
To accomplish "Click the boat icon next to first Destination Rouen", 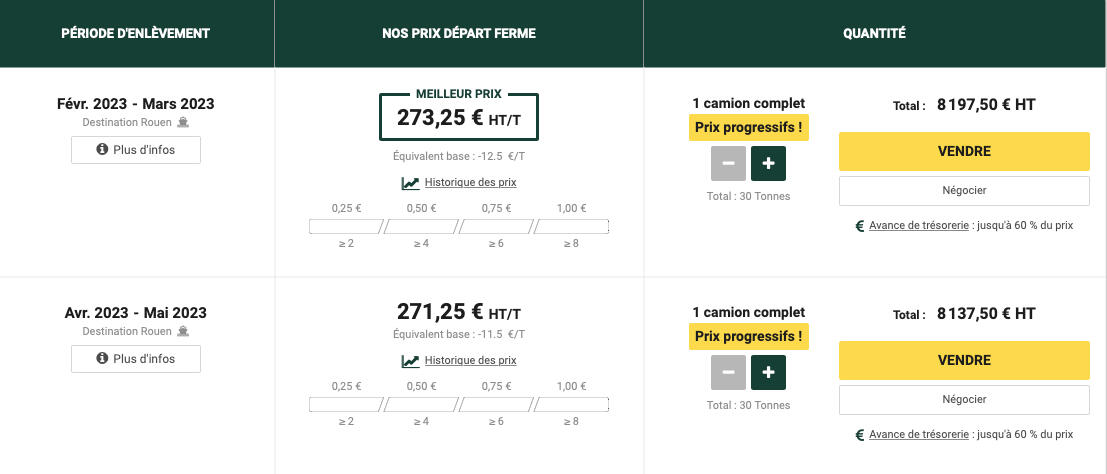I will (x=183, y=123).
